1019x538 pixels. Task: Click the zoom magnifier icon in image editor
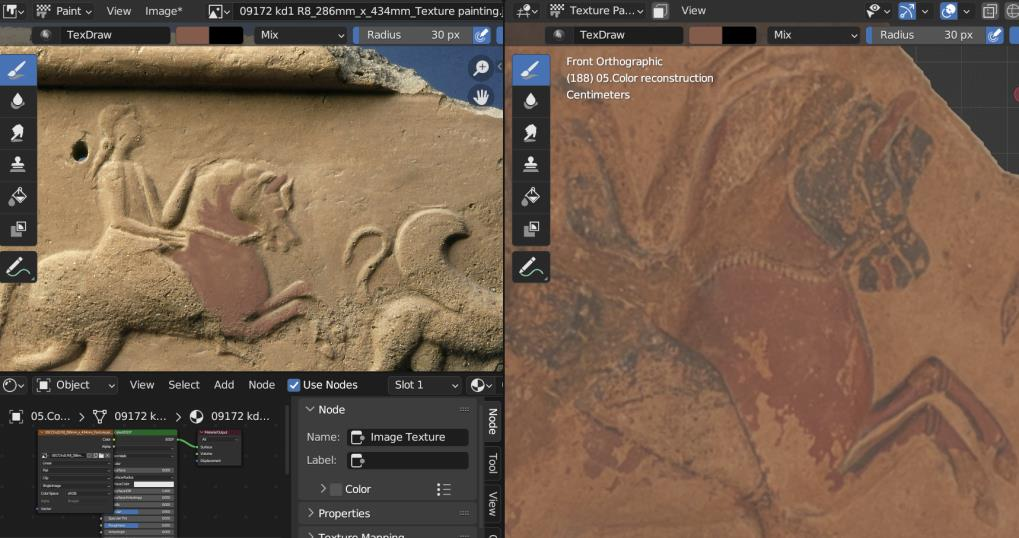click(x=481, y=67)
